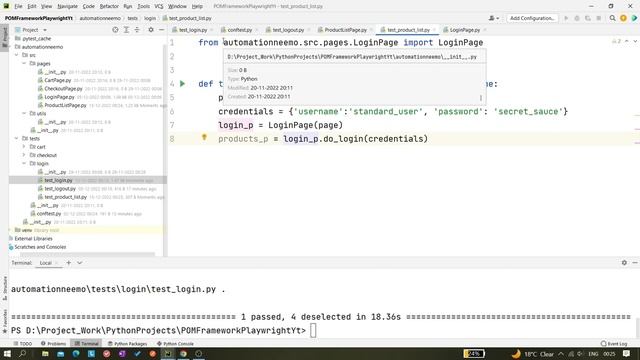Viewport: 640px width, 360px height.
Task: Select test_product_list.py in project tree
Action: [66, 197]
